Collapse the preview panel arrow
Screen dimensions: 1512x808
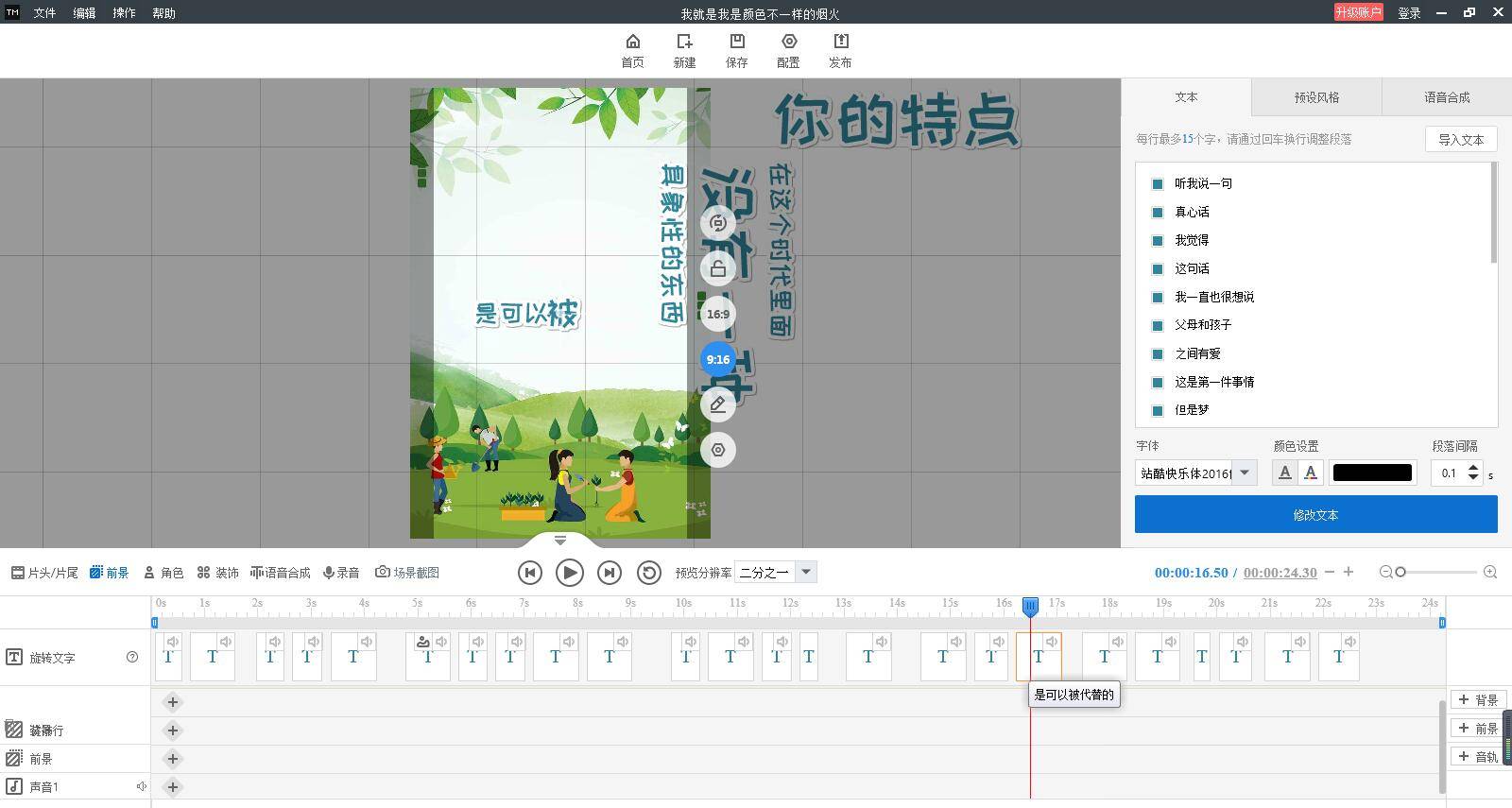tap(560, 541)
